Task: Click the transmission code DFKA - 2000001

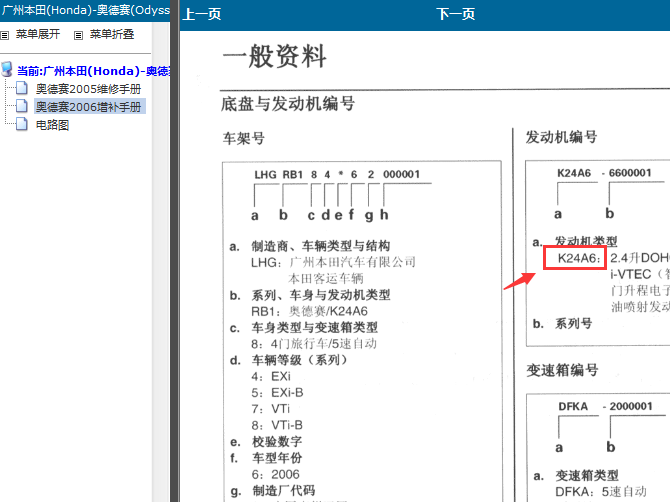Action: (605, 406)
